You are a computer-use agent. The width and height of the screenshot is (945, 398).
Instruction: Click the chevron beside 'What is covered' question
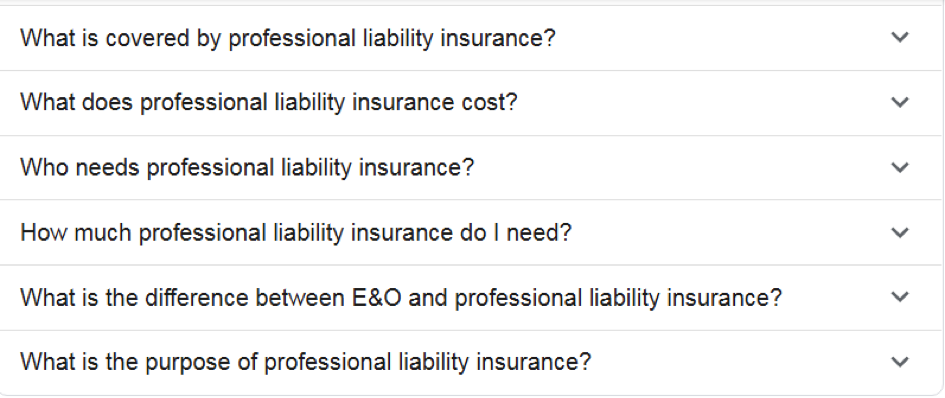tap(900, 37)
